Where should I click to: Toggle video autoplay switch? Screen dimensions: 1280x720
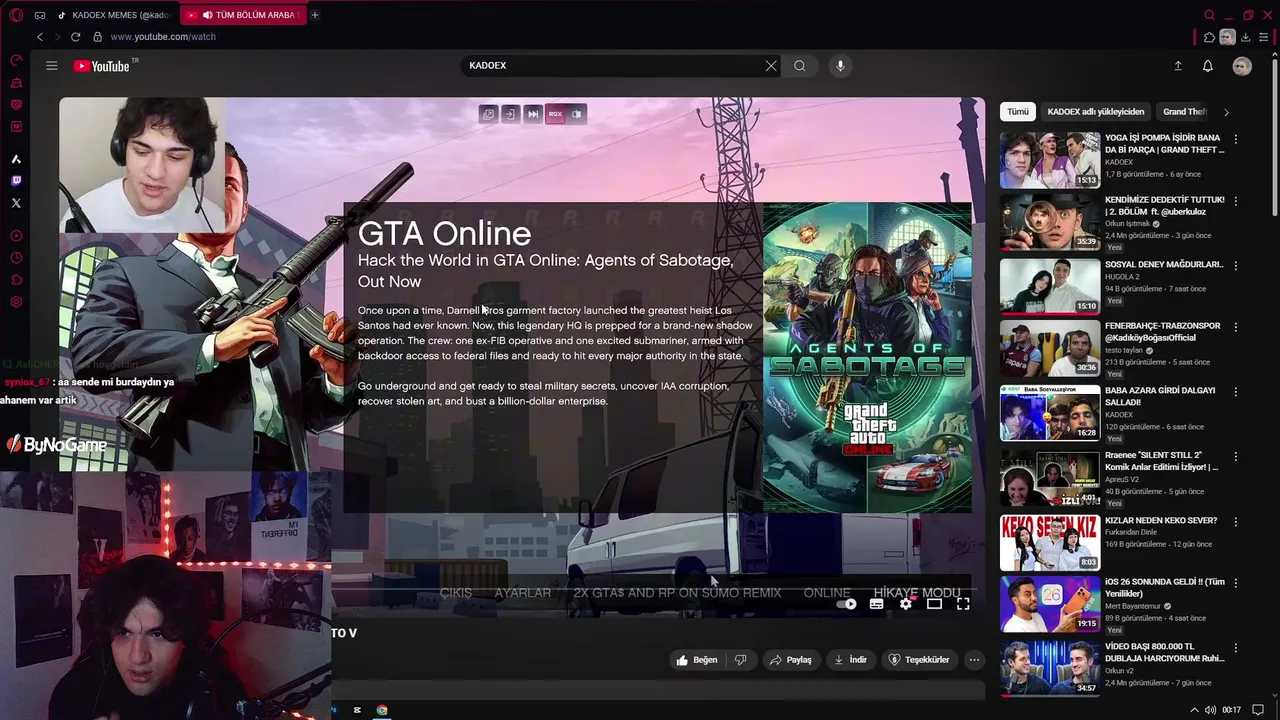tap(846, 604)
